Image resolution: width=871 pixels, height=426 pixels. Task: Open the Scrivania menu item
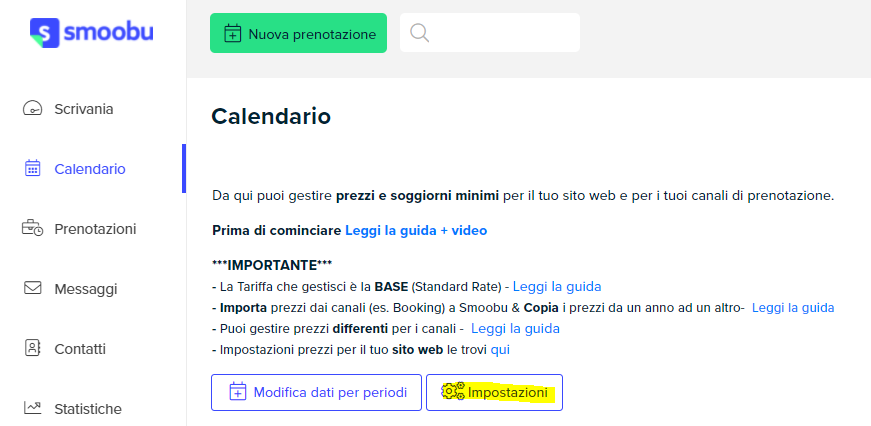(x=84, y=109)
